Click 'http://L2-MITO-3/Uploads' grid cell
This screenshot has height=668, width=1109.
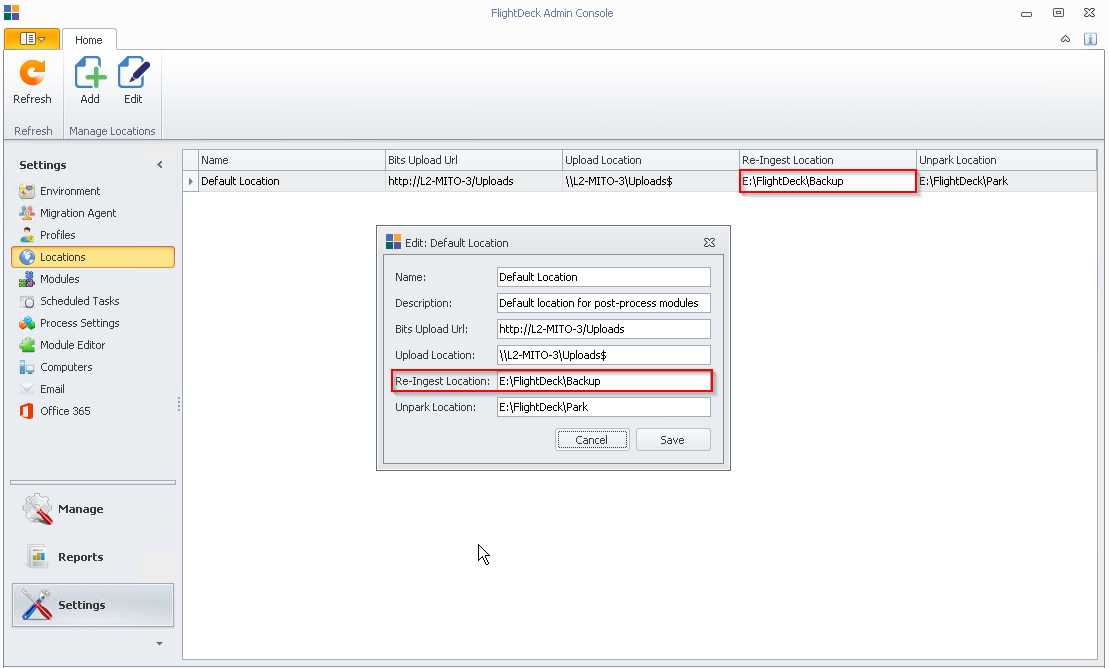(473, 181)
